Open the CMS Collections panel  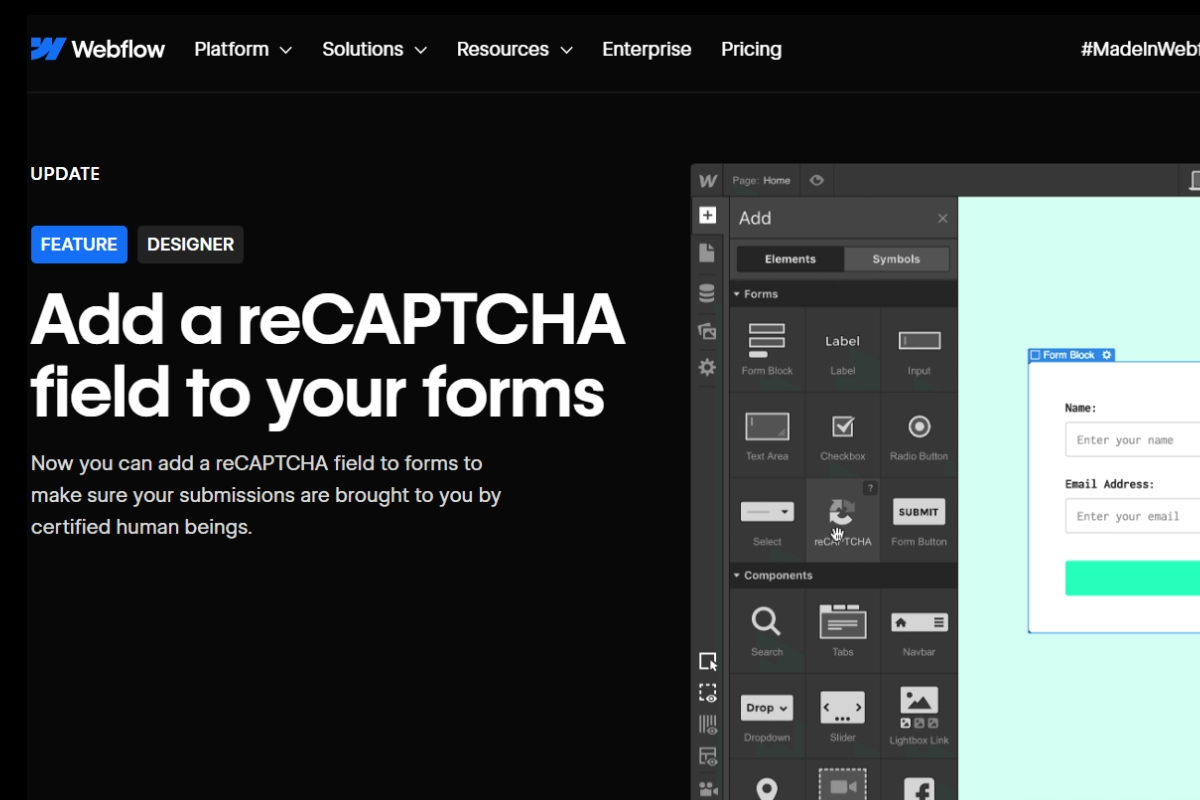(x=707, y=293)
